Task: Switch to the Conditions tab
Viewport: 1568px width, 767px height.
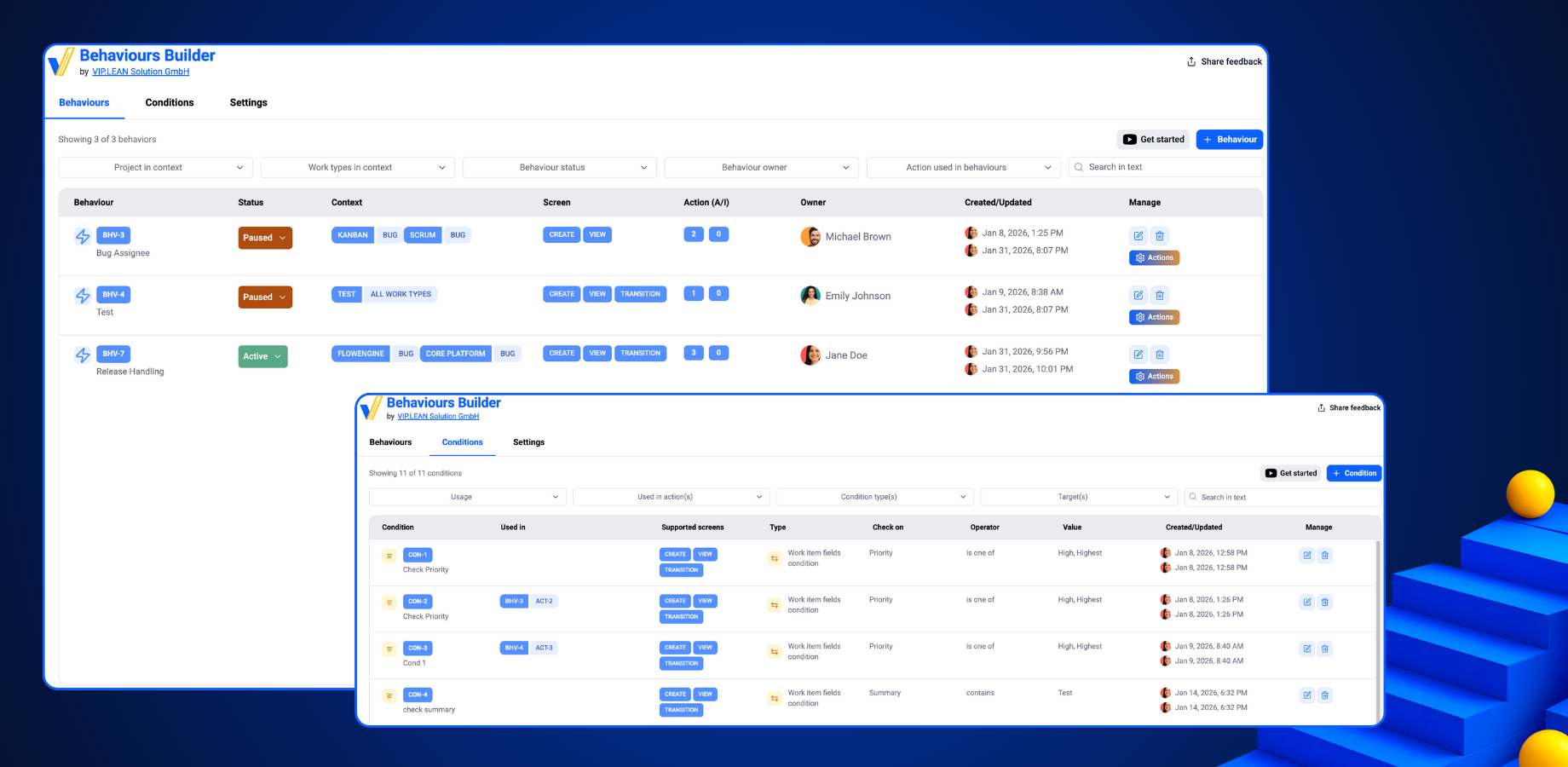Action: [x=170, y=102]
